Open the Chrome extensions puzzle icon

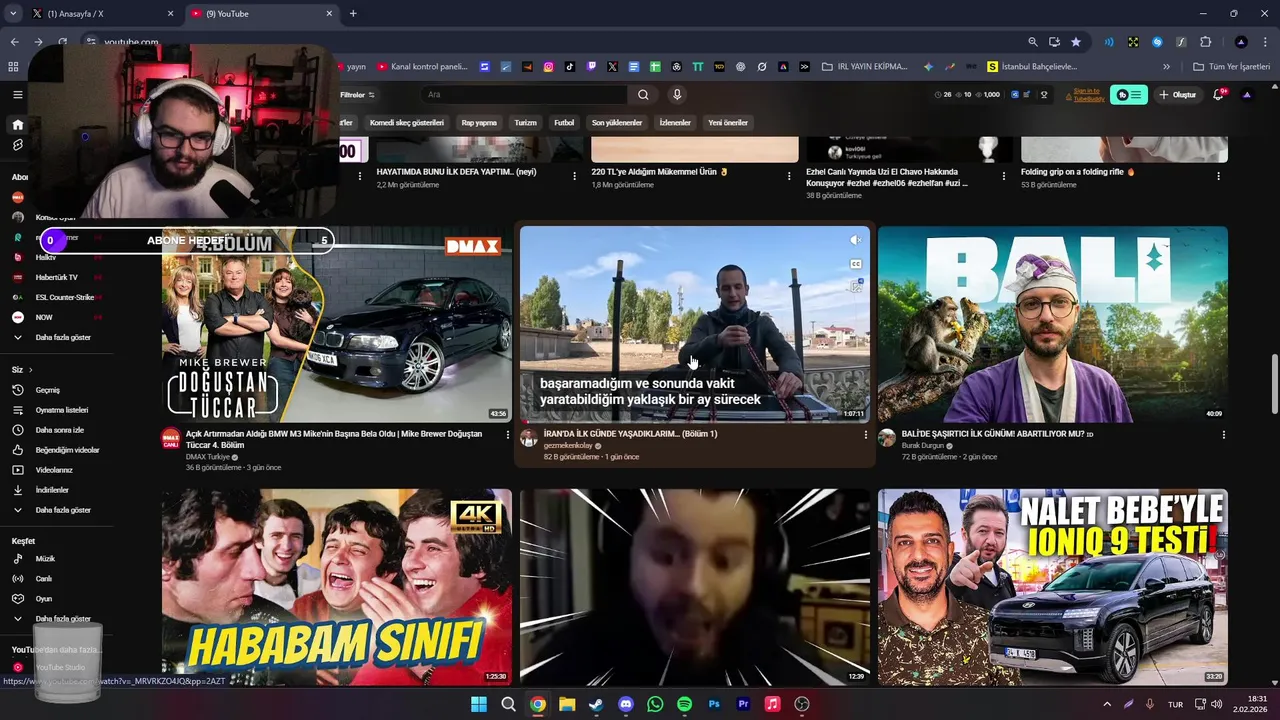click(x=1205, y=42)
